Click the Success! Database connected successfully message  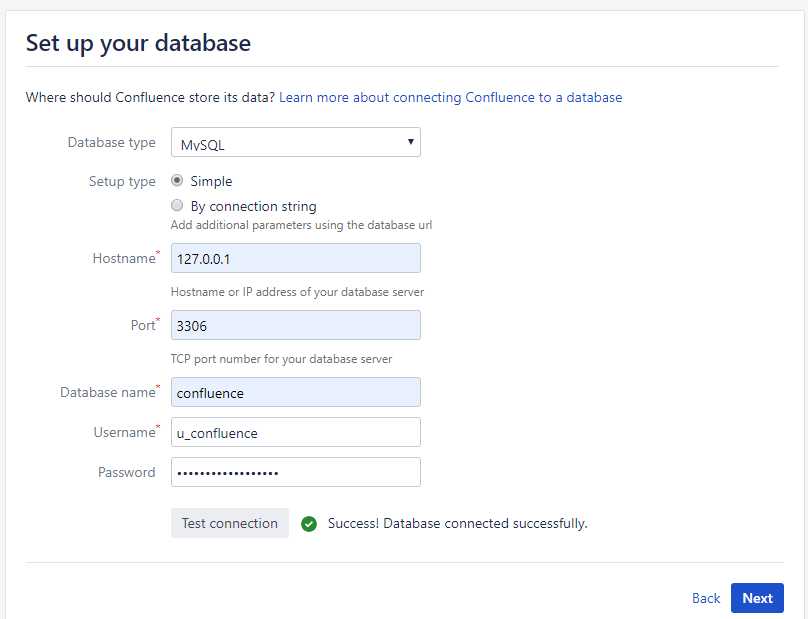point(458,524)
